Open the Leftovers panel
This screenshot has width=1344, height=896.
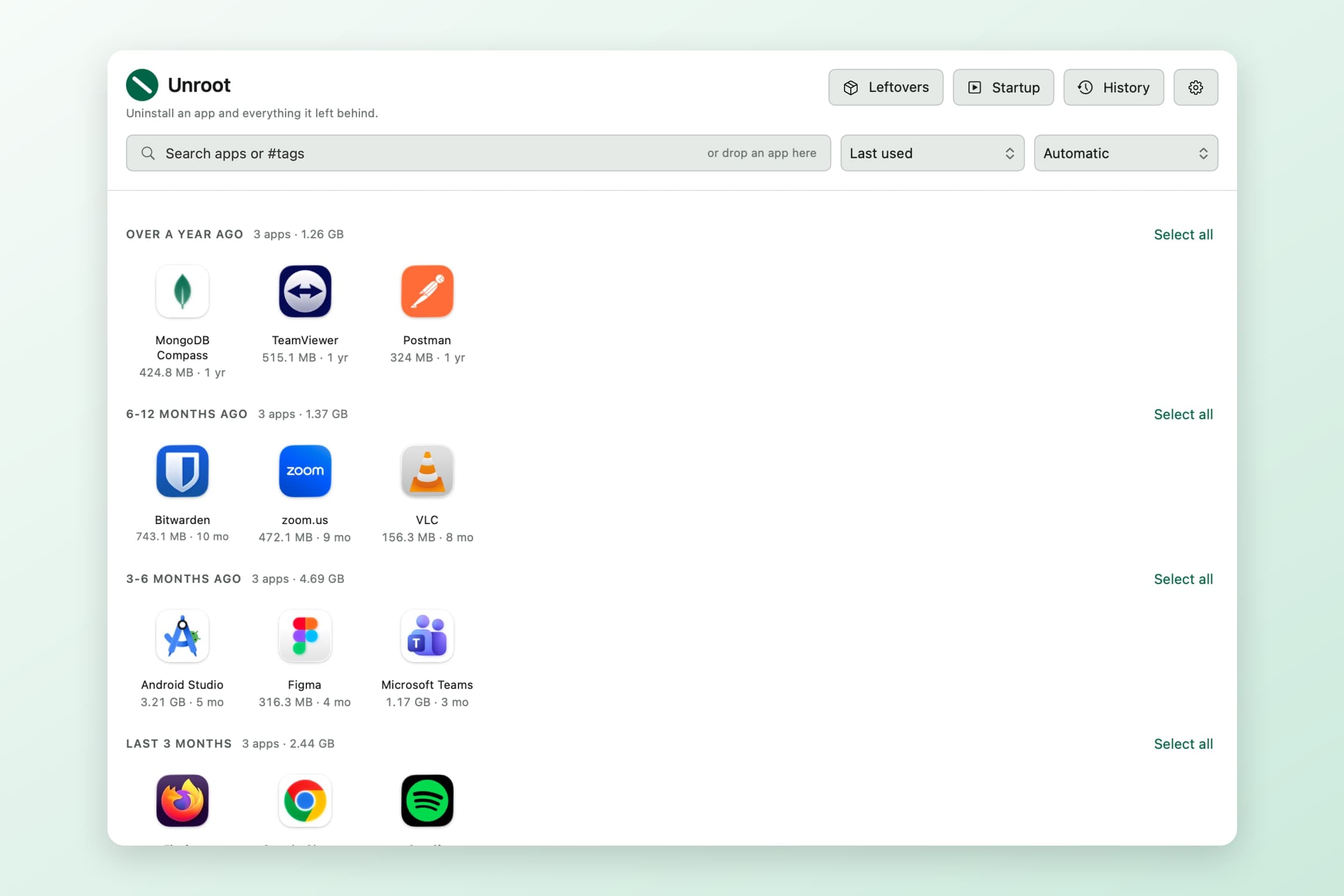point(886,87)
